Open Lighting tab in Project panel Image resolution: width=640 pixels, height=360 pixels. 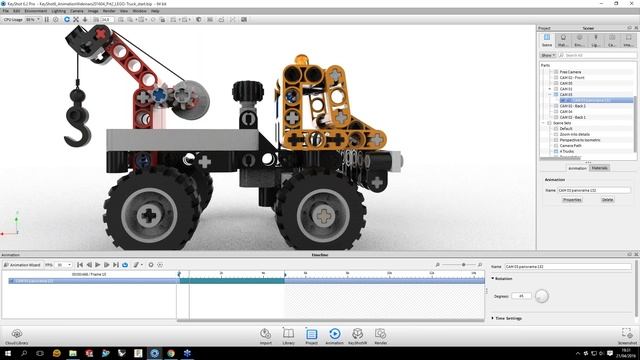[596, 40]
